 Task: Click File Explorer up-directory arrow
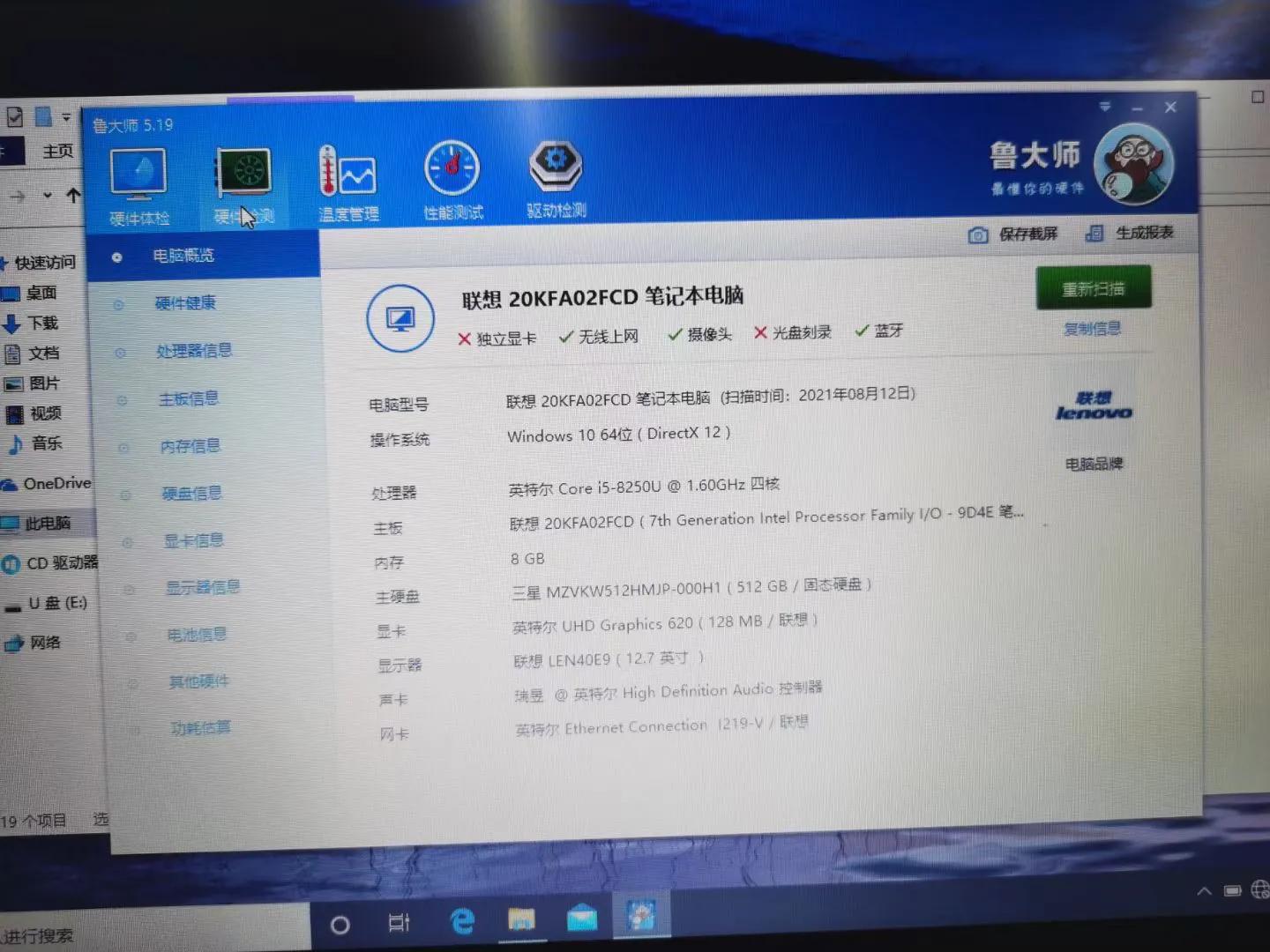[x=73, y=195]
